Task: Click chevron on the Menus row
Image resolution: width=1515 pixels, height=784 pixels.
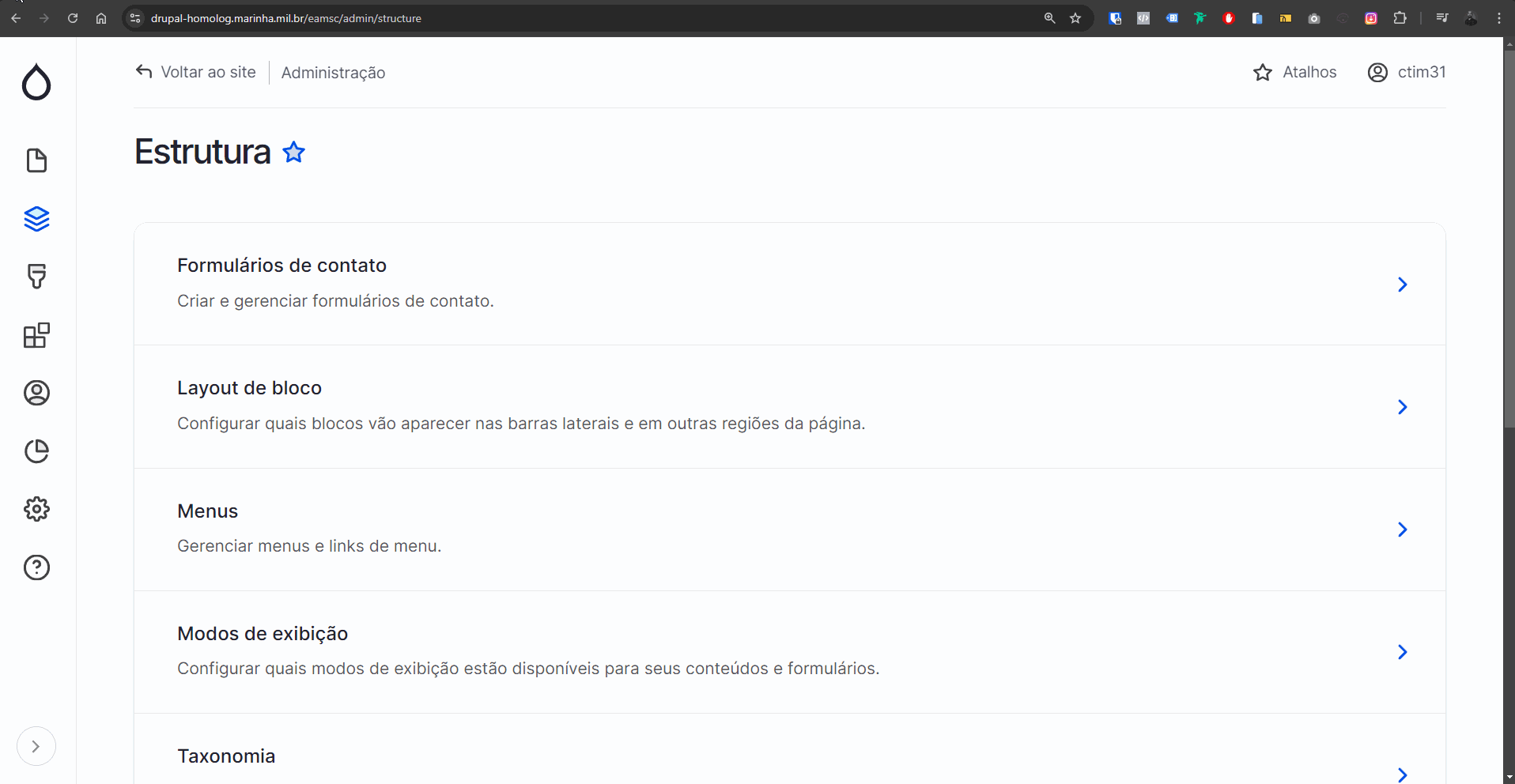Action: 1402,530
